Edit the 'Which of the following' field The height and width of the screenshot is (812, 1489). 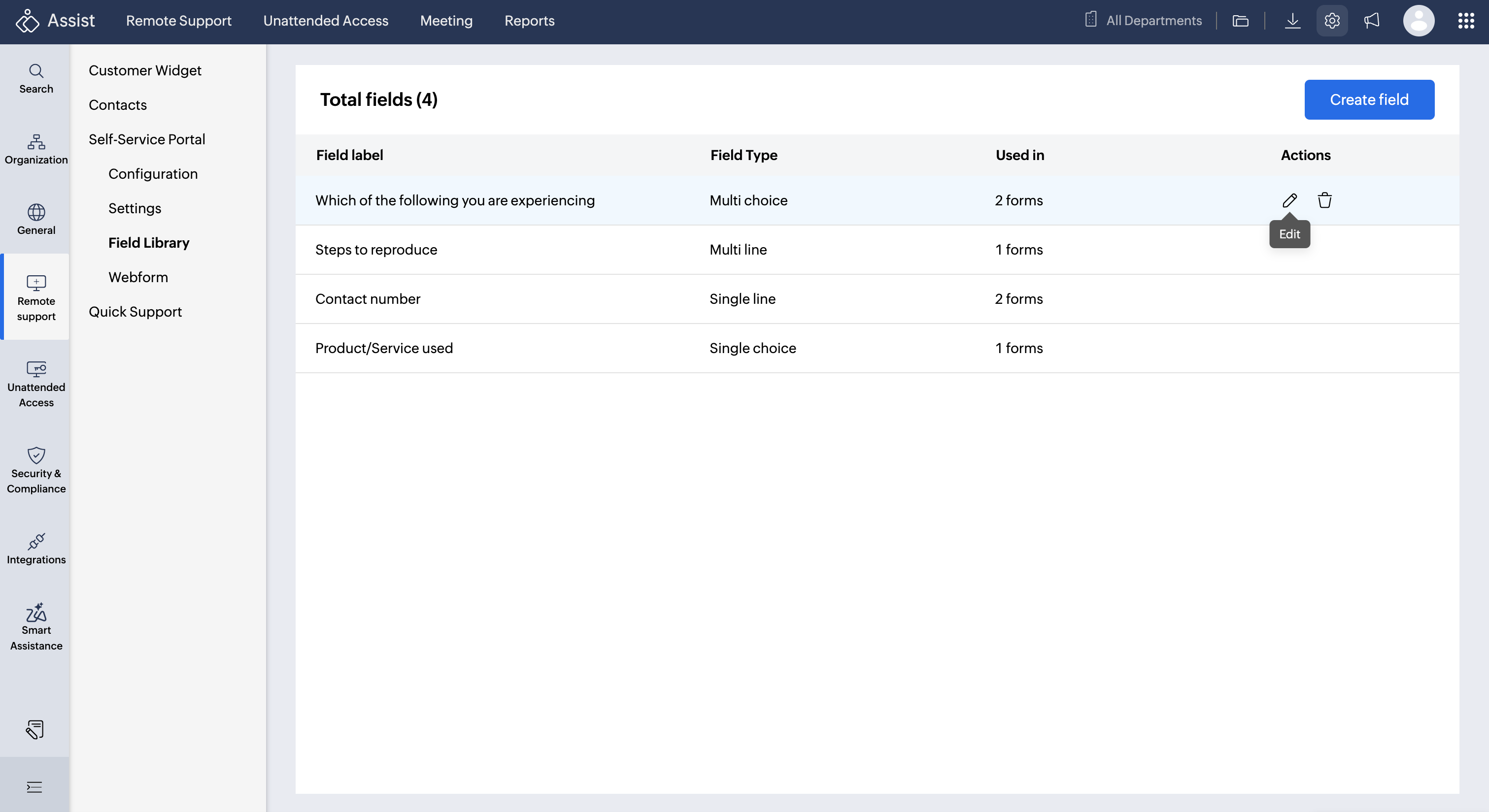[x=1289, y=200]
